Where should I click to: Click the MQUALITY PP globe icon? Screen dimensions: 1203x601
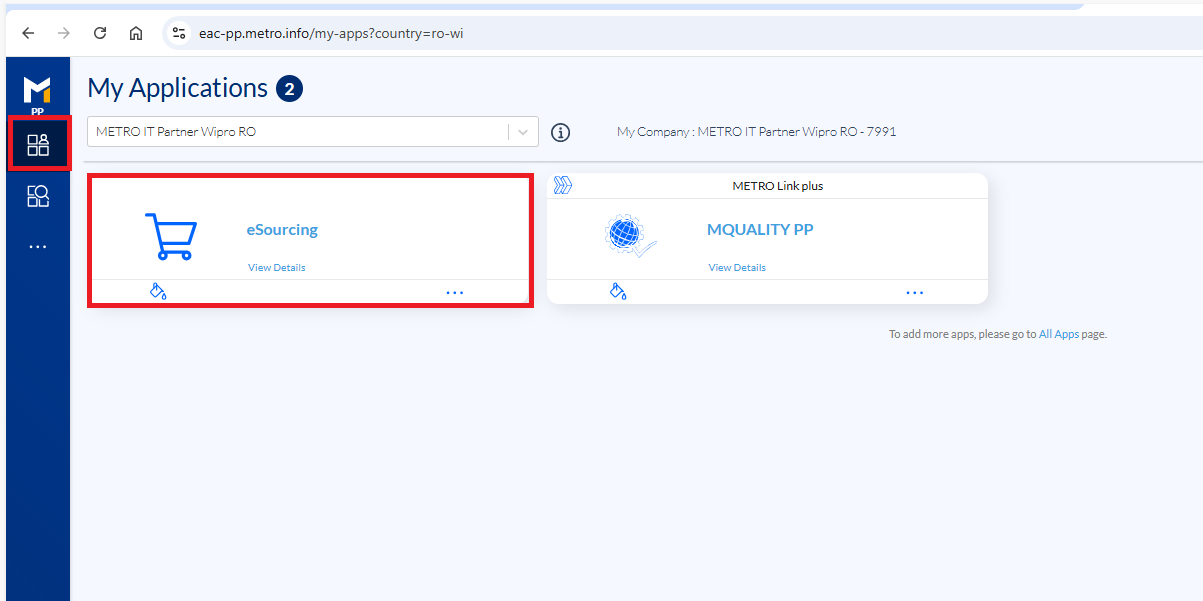coord(631,237)
